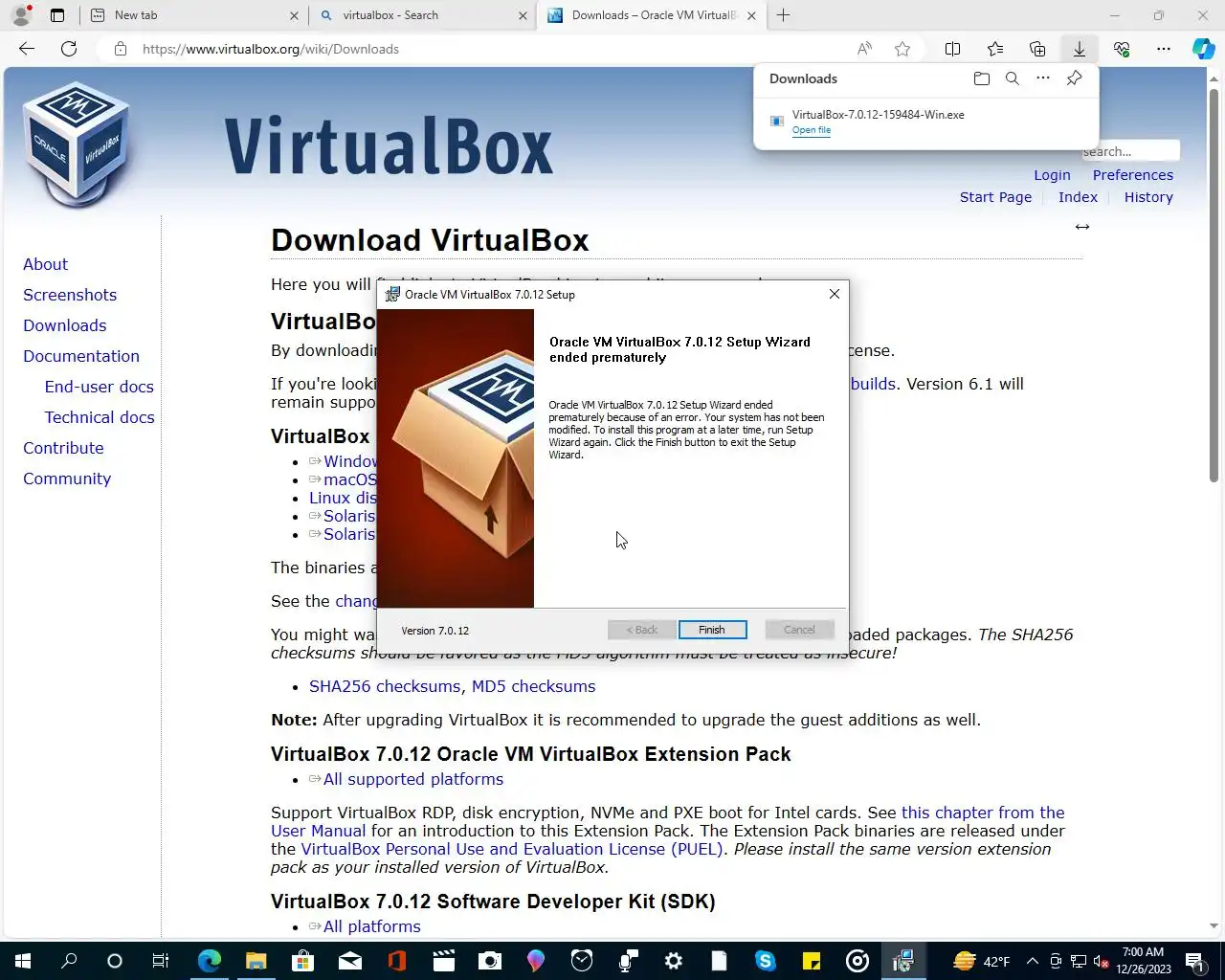Viewport: 1225px width, 980px height.
Task: Open more options in the Downloads panel
Action: coord(1043,78)
